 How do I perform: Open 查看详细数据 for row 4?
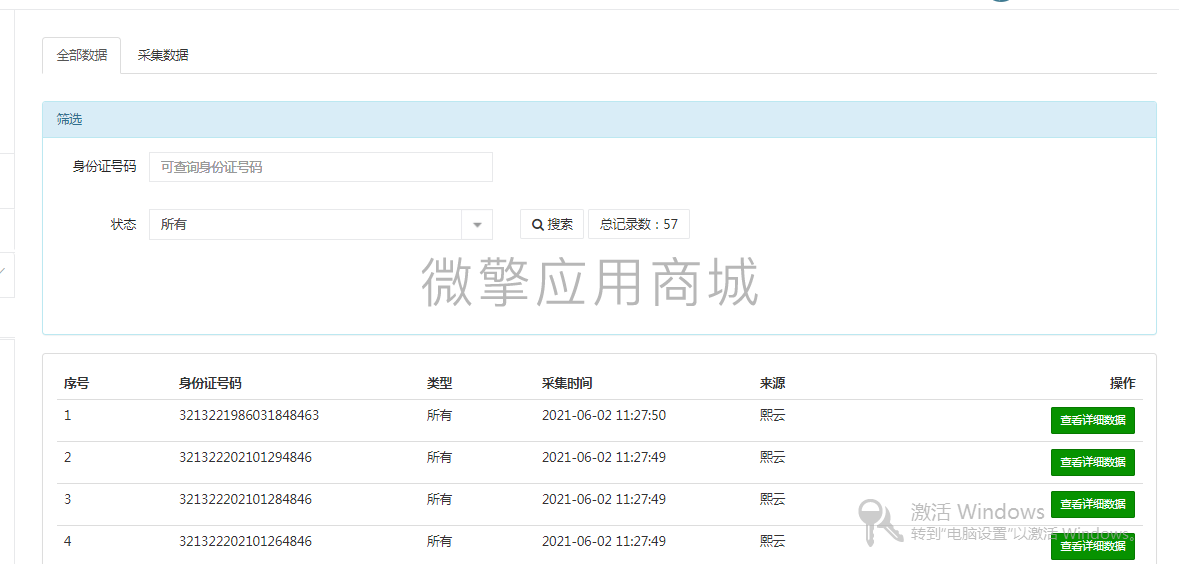tap(1093, 546)
